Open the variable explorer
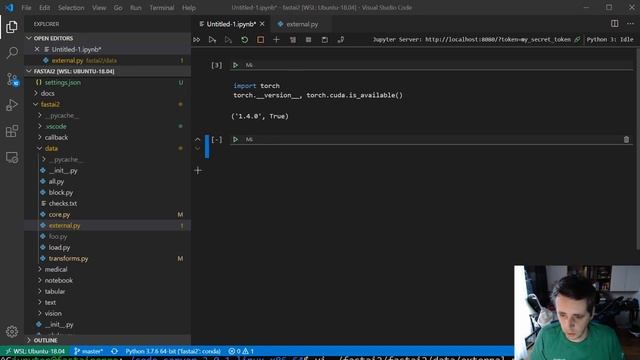The width and height of the screenshot is (640, 360). tap(309, 40)
